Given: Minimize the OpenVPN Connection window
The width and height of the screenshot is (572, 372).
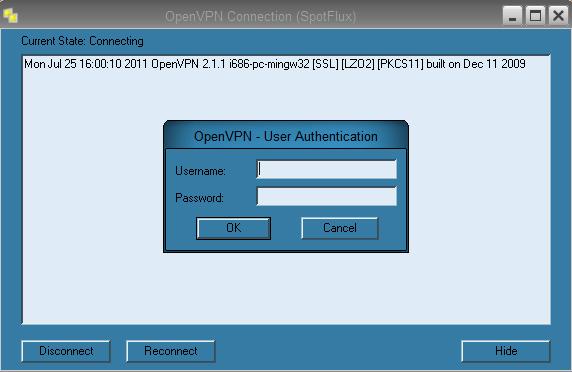Looking at the screenshot, I should [x=513, y=16].
